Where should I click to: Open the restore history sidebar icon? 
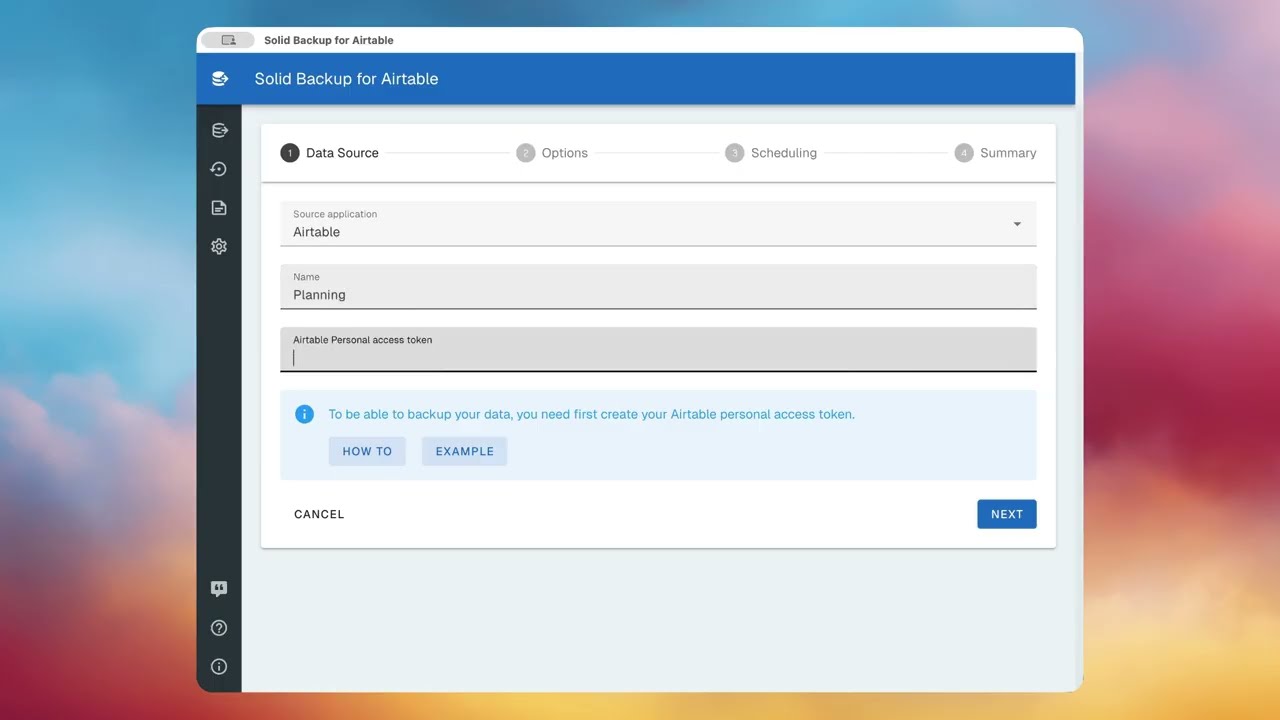pyautogui.click(x=219, y=169)
